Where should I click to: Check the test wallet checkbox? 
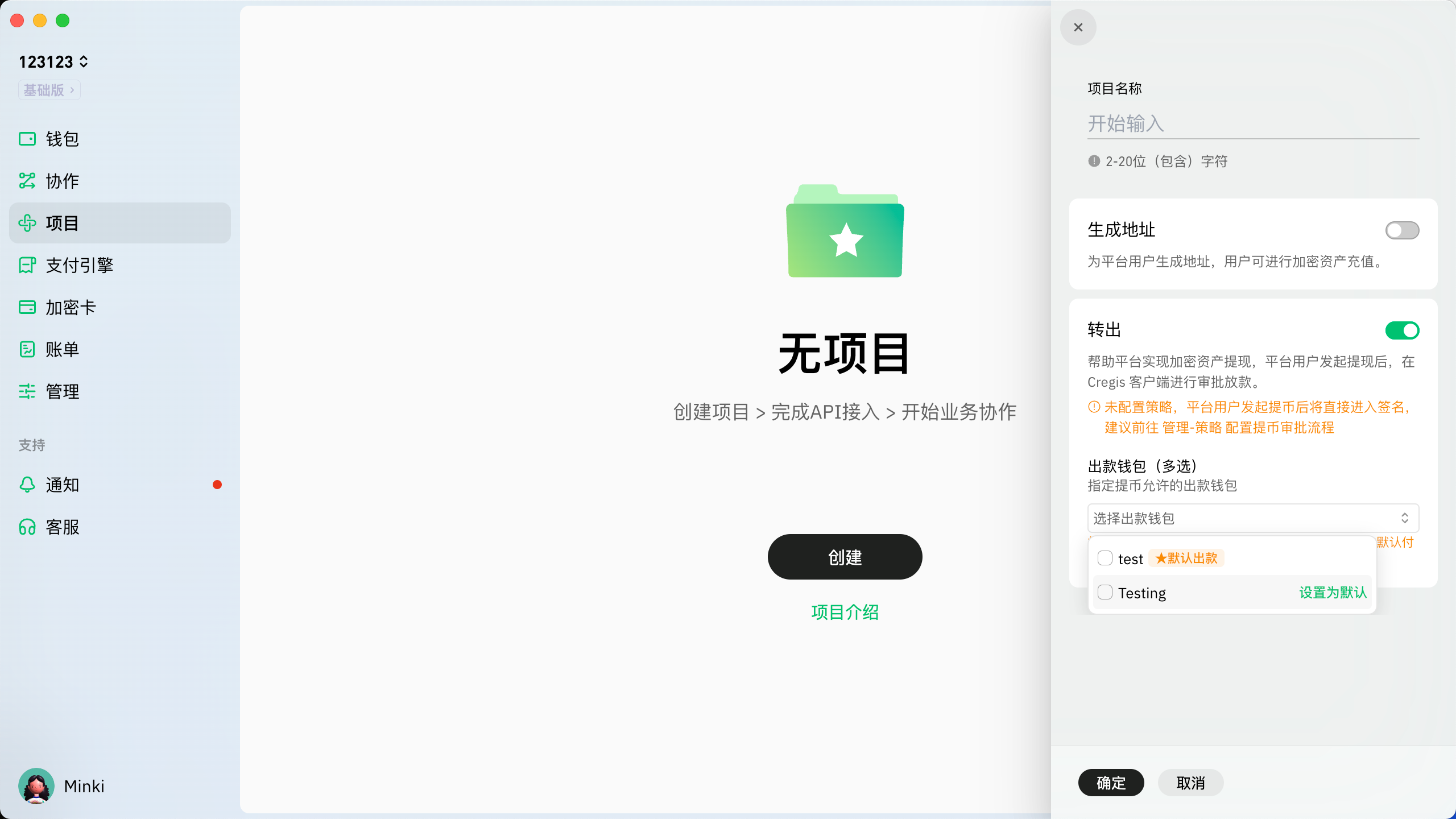[1105, 558]
